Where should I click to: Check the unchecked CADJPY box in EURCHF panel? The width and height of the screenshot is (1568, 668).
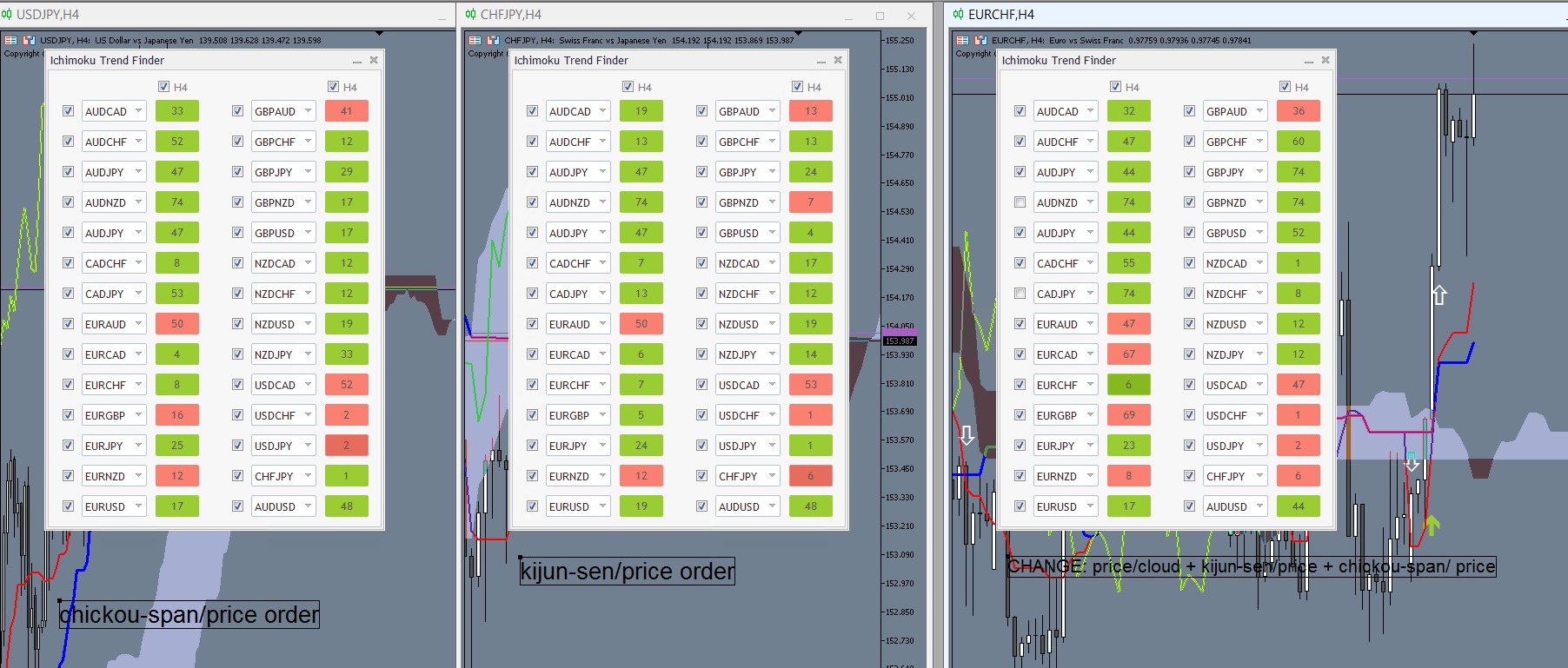tap(1020, 294)
